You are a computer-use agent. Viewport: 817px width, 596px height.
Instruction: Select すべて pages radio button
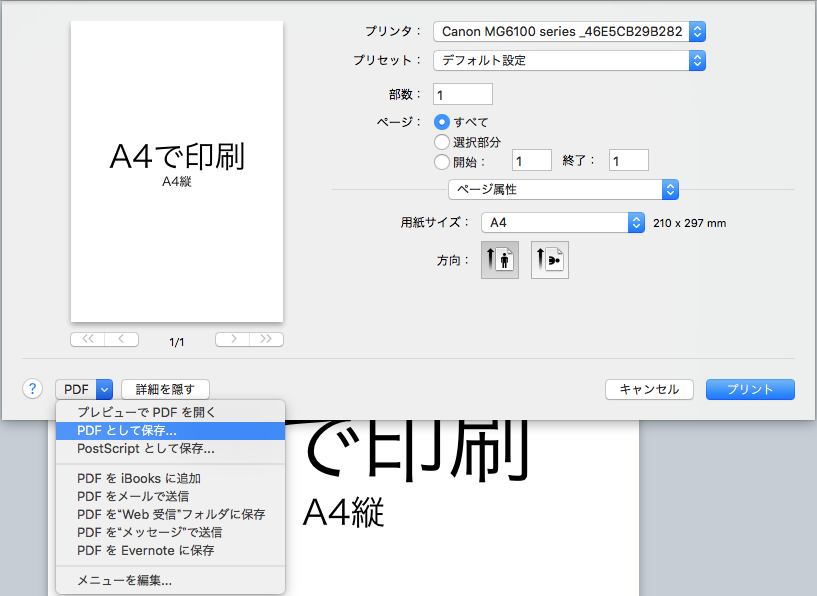click(x=442, y=122)
